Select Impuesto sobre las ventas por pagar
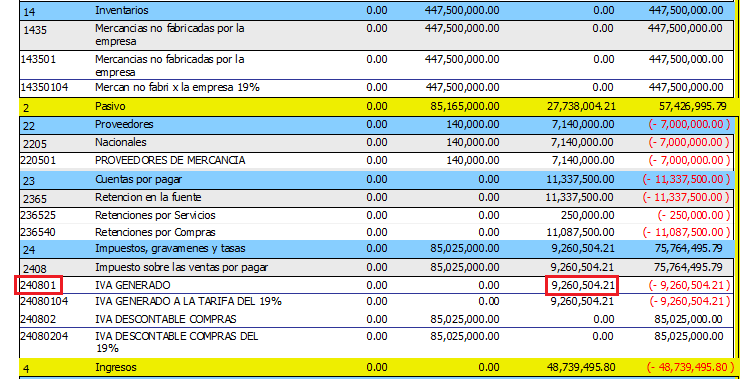Viewport: 744px width, 379px height. tap(182, 267)
